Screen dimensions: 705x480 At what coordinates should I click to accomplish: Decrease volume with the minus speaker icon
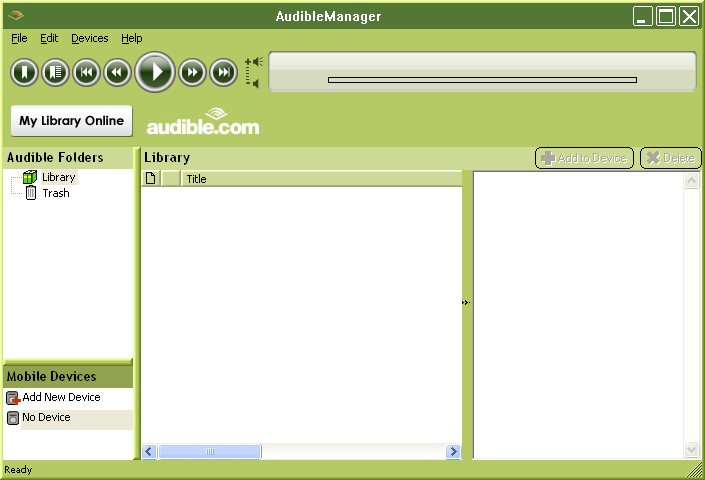(x=253, y=84)
